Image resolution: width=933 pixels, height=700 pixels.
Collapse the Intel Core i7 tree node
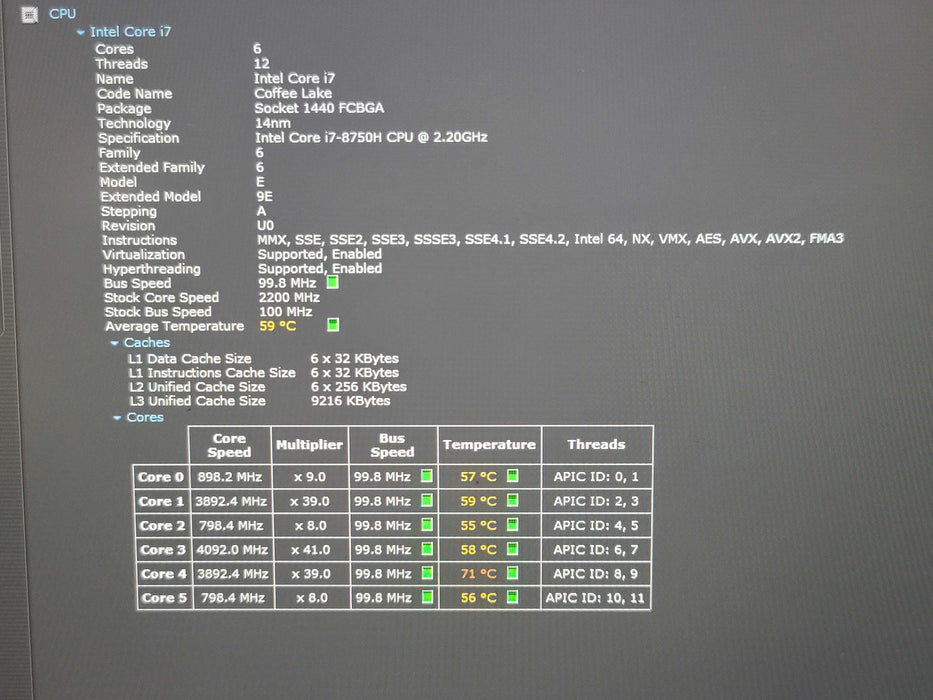(81, 33)
